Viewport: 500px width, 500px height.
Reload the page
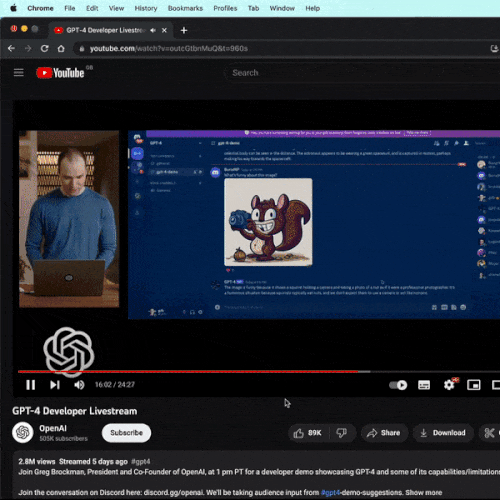45,49
